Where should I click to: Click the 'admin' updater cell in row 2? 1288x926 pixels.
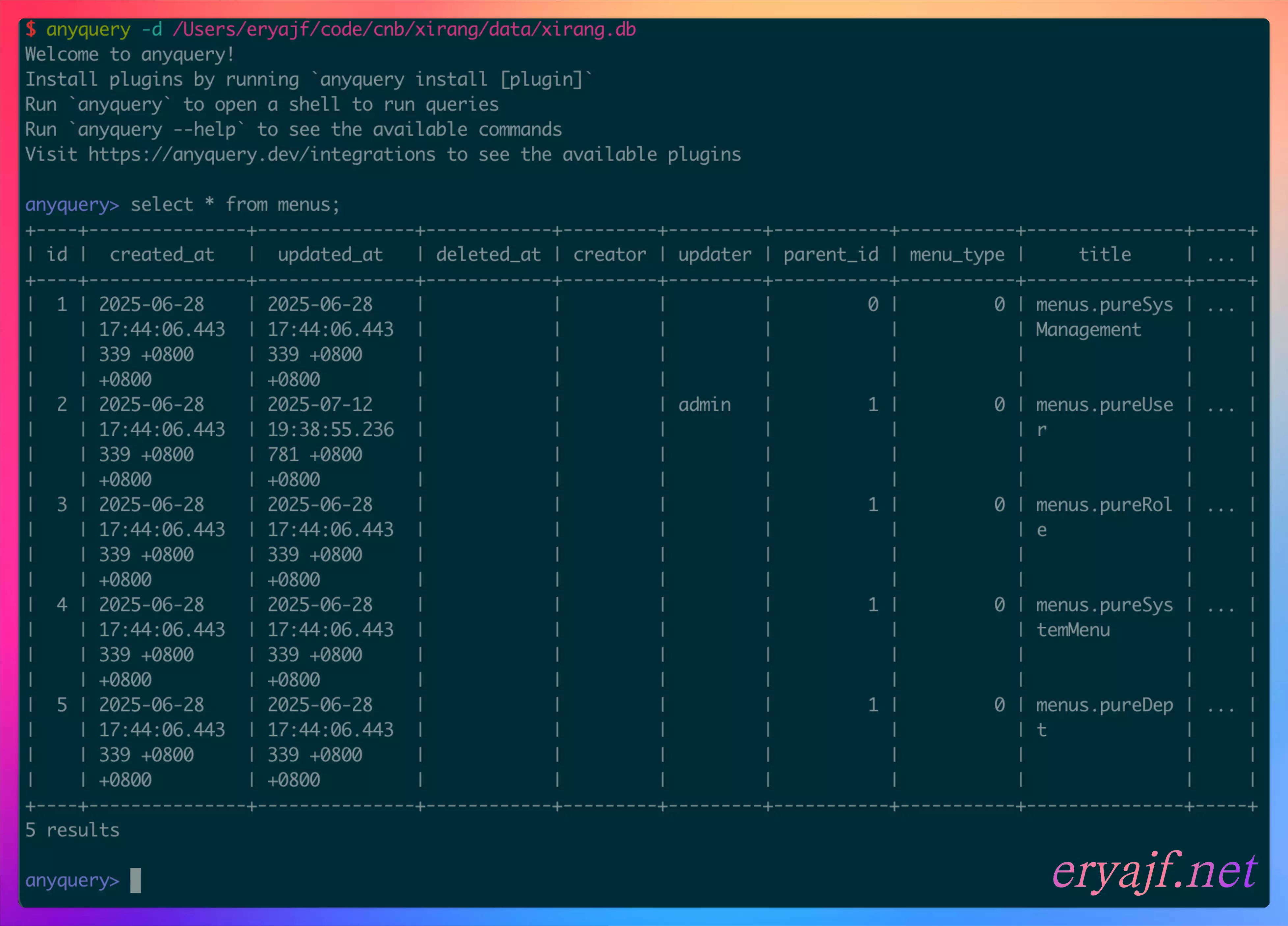tap(704, 404)
